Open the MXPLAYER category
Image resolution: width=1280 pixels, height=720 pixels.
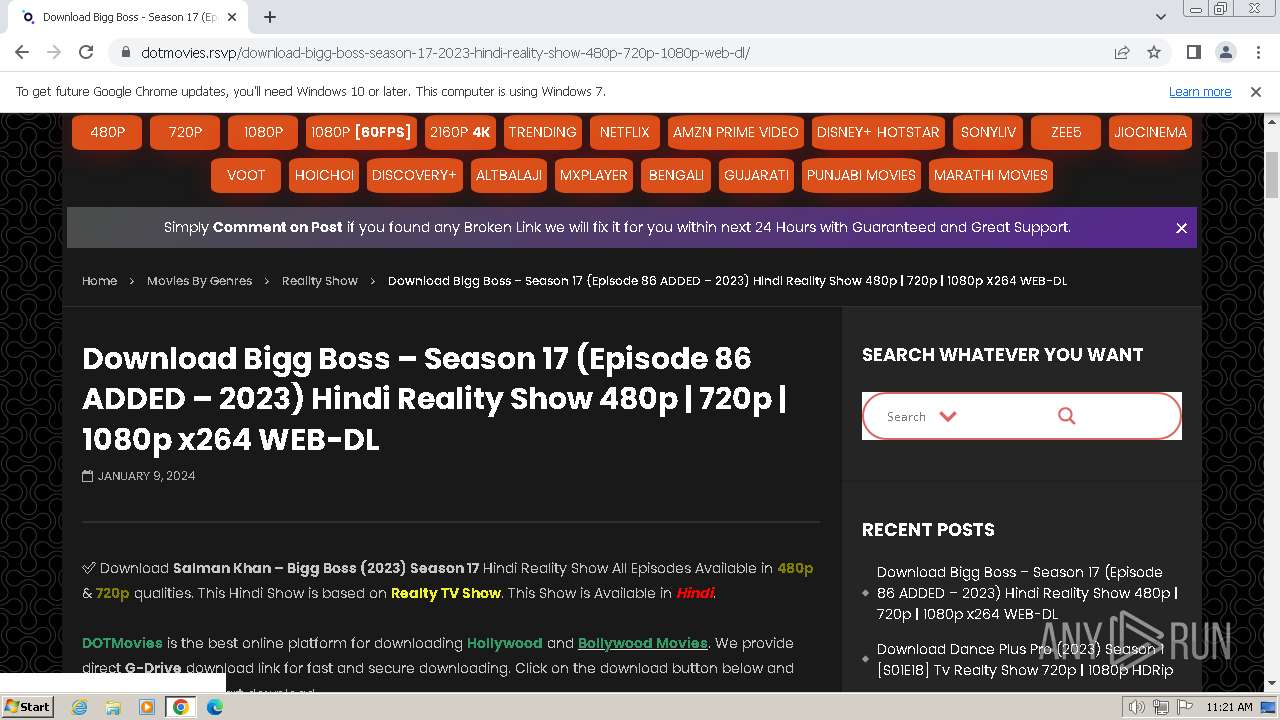(x=594, y=175)
